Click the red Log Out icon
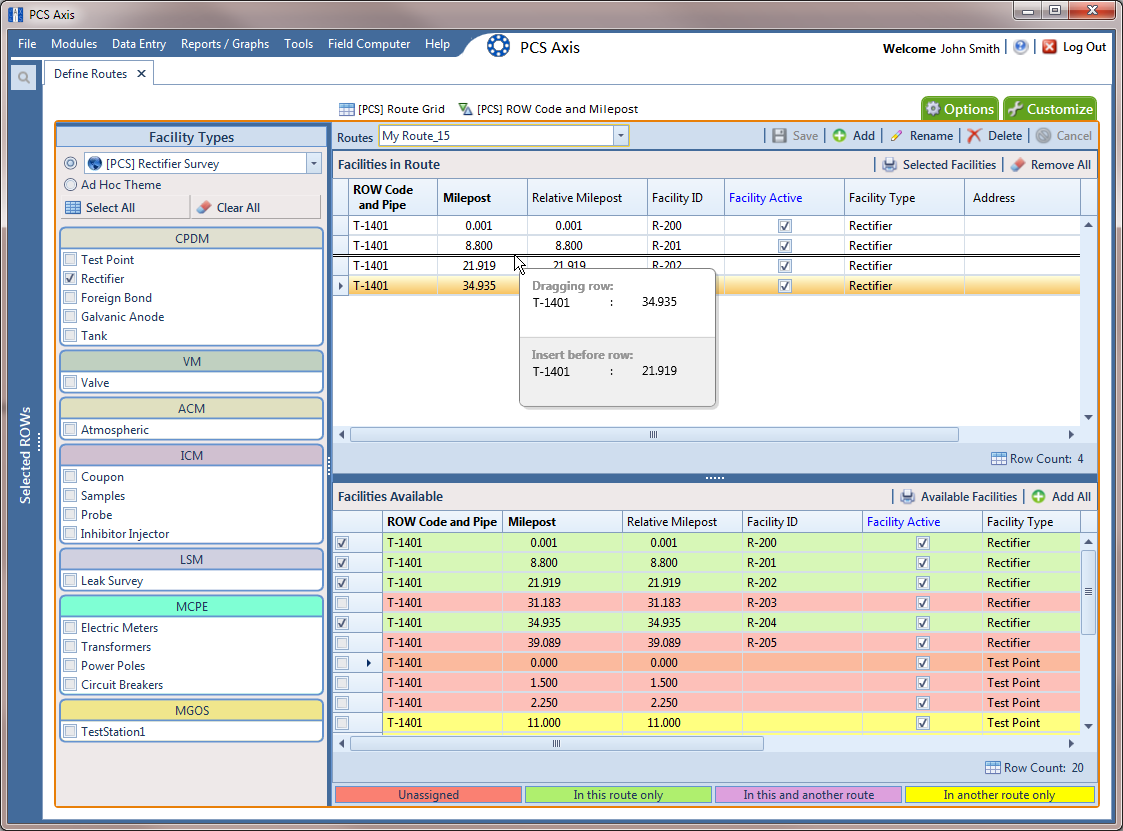1123x831 pixels. pos(1049,47)
